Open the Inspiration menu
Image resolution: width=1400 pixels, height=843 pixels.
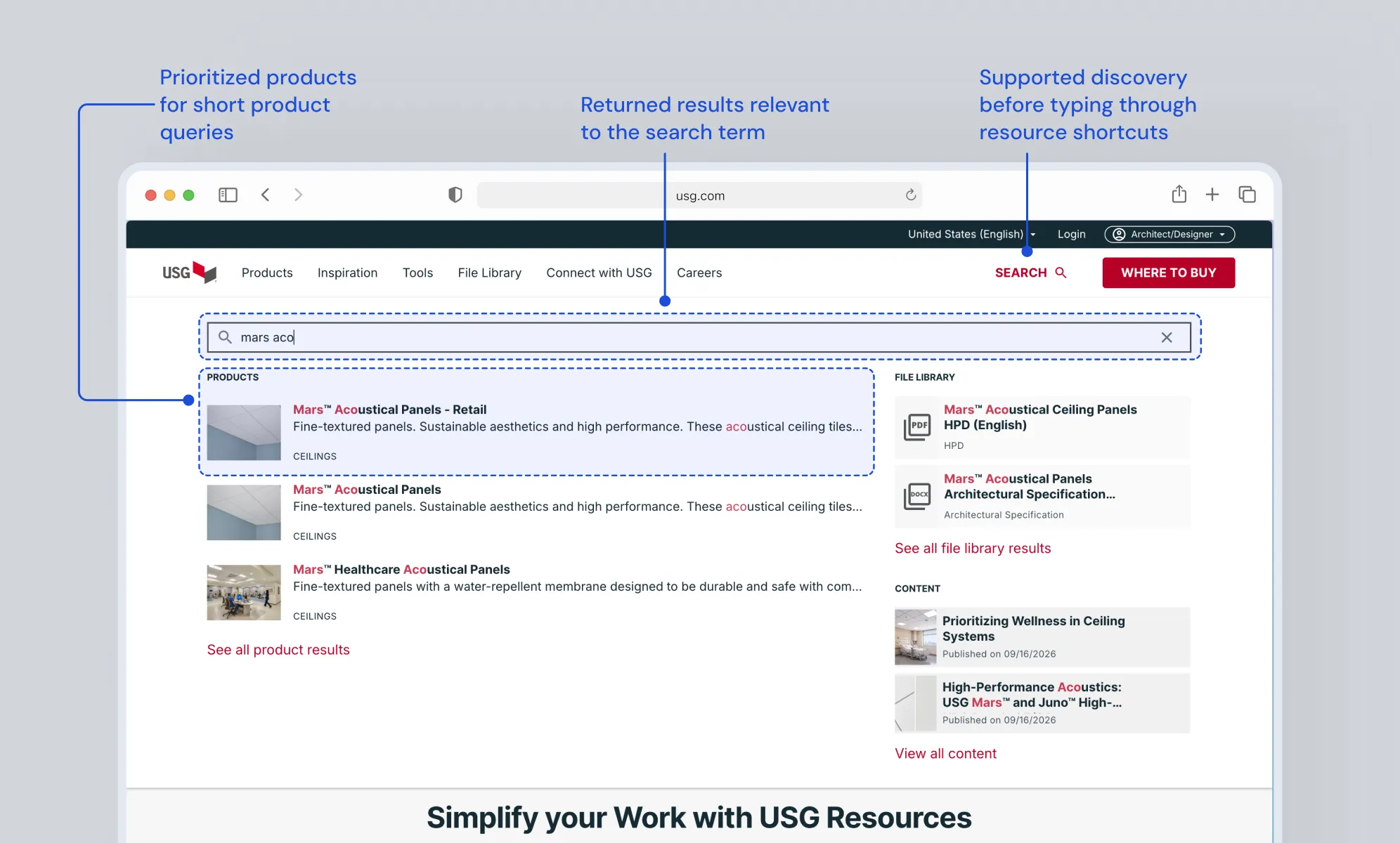click(347, 273)
